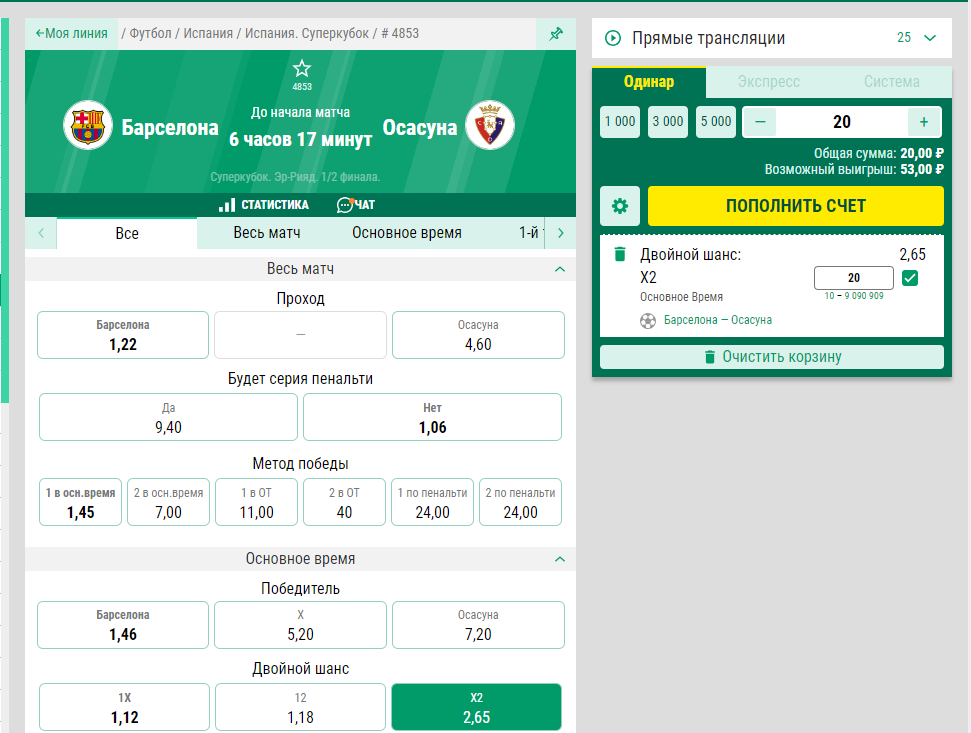Open Барселона – Осасуна link in bet slip

[x=718, y=320]
